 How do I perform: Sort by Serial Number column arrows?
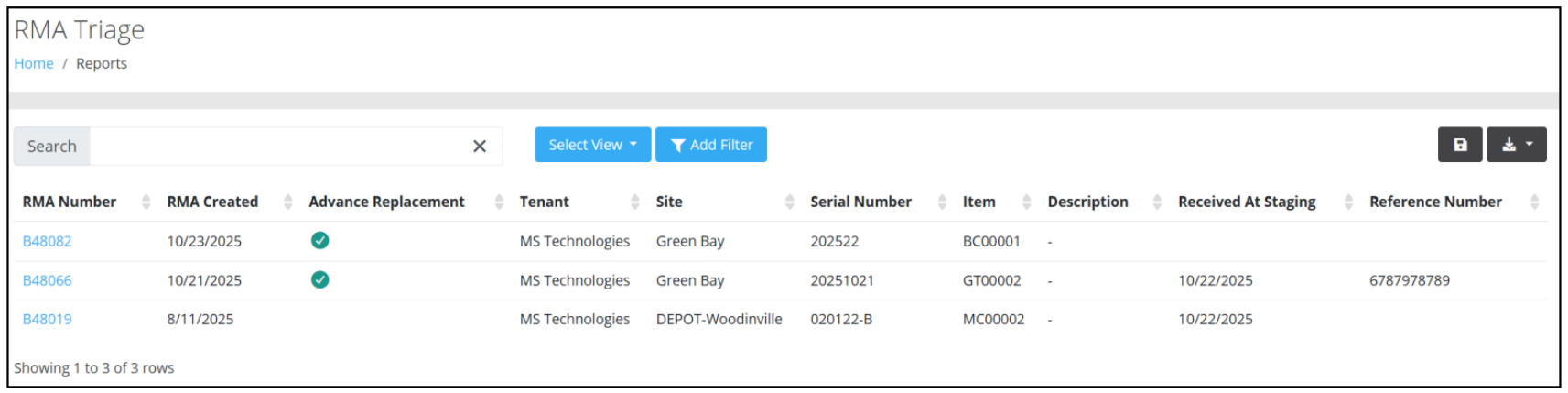pyautogui.click(x=942, y=202)
